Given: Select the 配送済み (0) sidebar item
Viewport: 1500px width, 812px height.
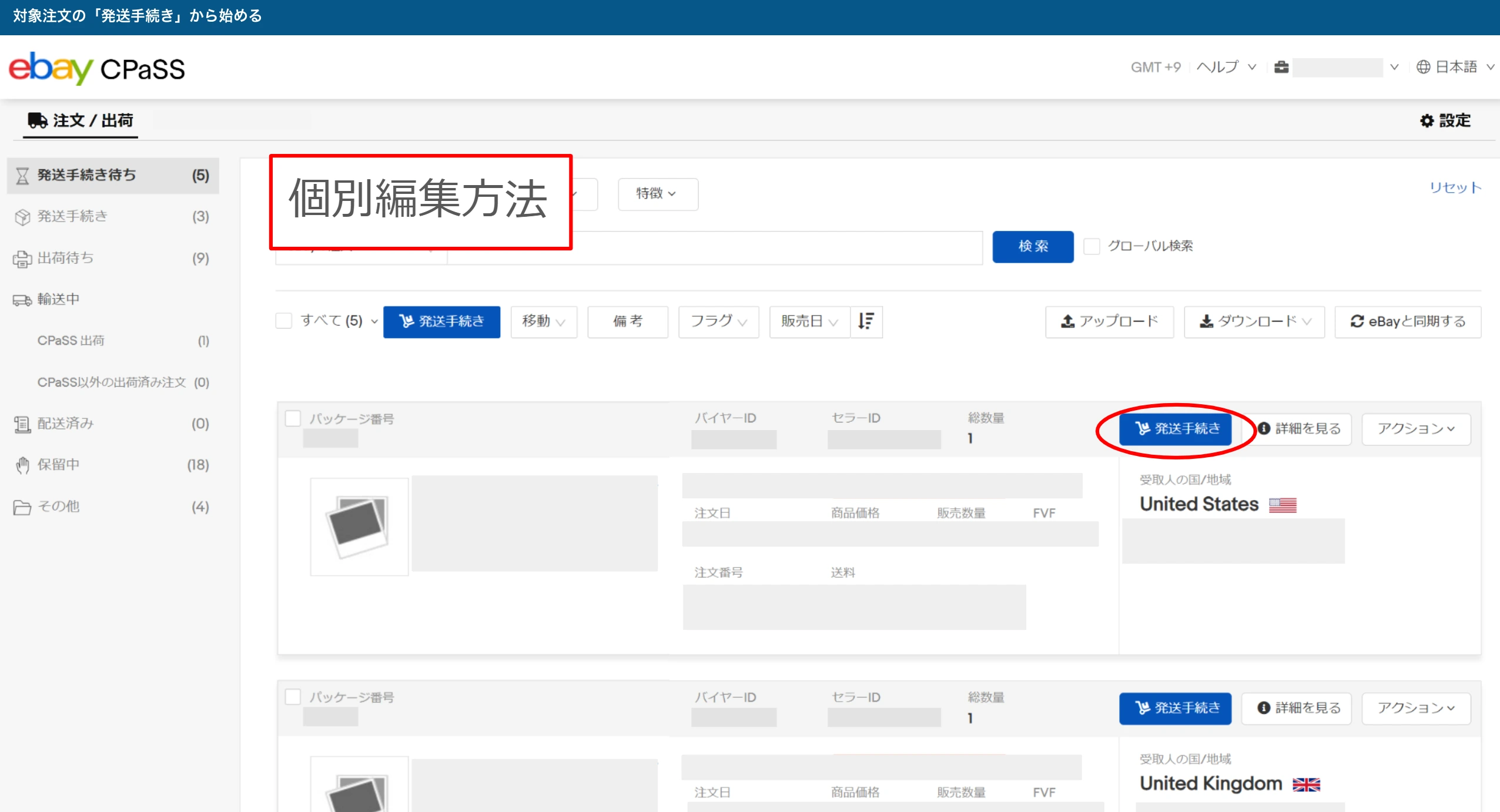Looking at the screenshot, I should [113, 424].
